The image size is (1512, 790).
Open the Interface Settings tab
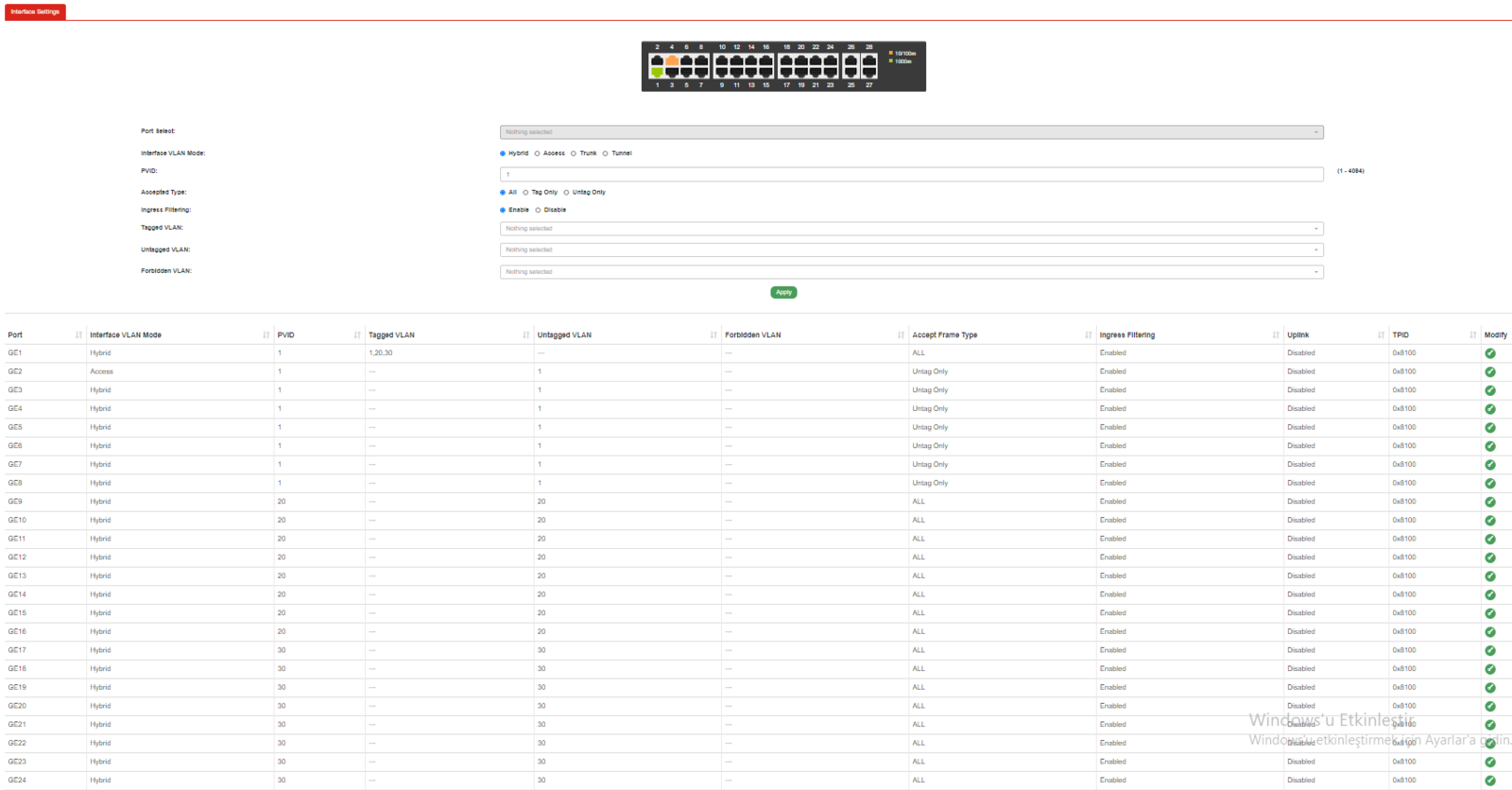[x=35, y=12]
